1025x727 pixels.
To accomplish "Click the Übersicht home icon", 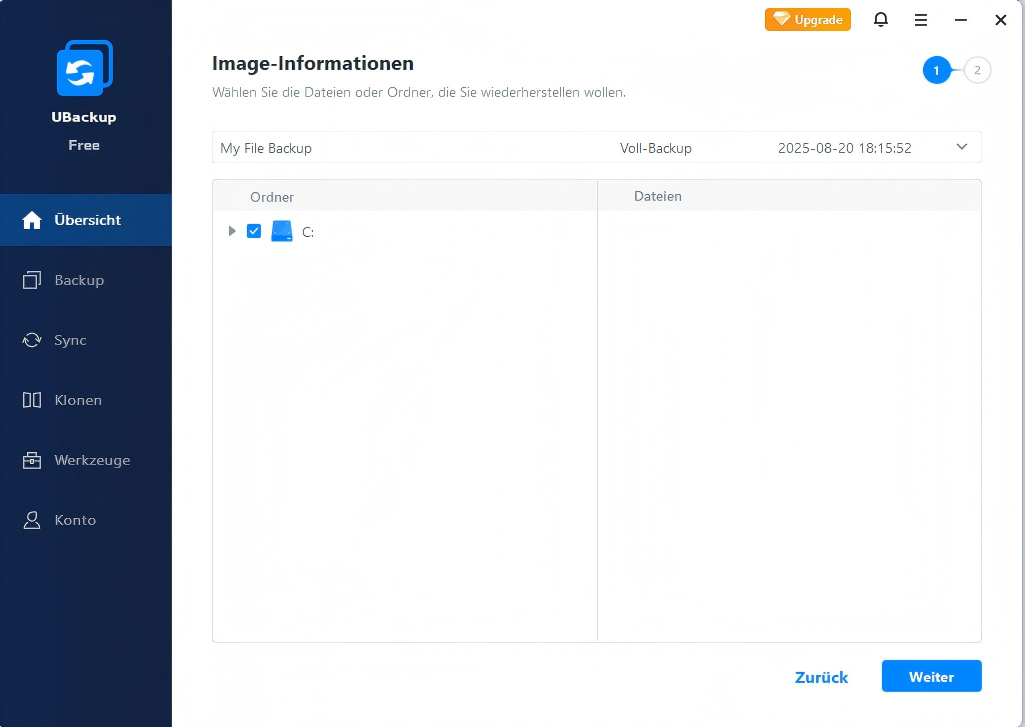I will [x=32, y=220].
